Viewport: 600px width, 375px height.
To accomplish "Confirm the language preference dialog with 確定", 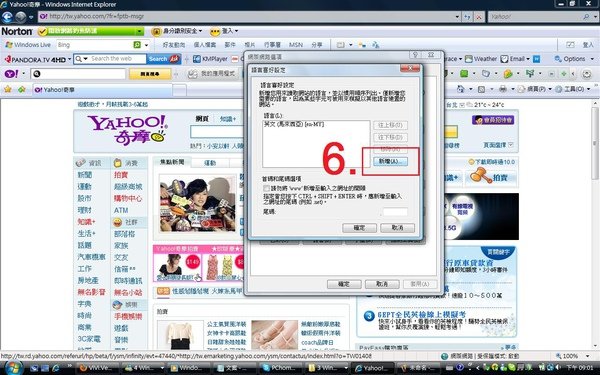I will click(x=359, y=228).
